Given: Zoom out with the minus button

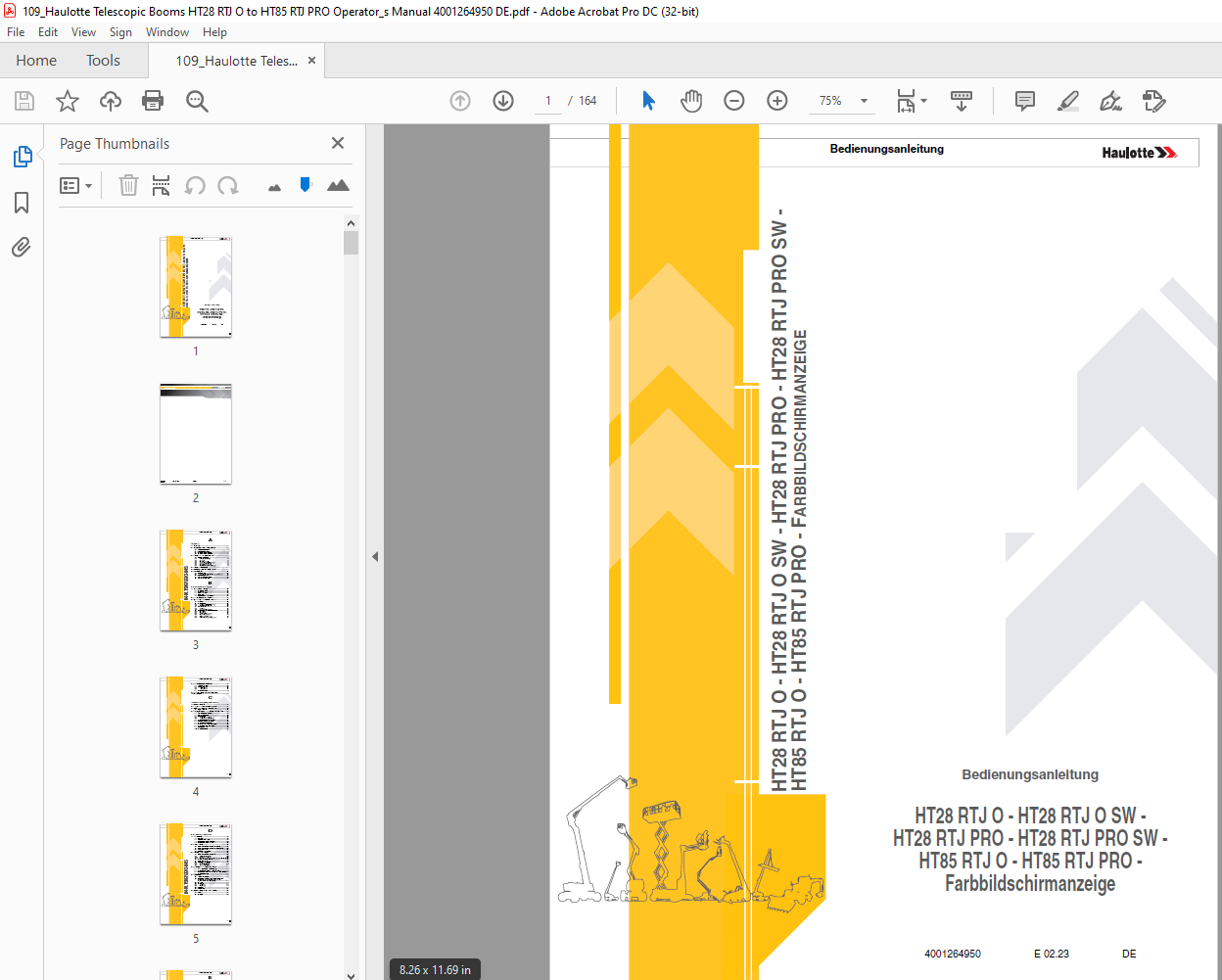Looking at the screenshot, I should (734, 101).
